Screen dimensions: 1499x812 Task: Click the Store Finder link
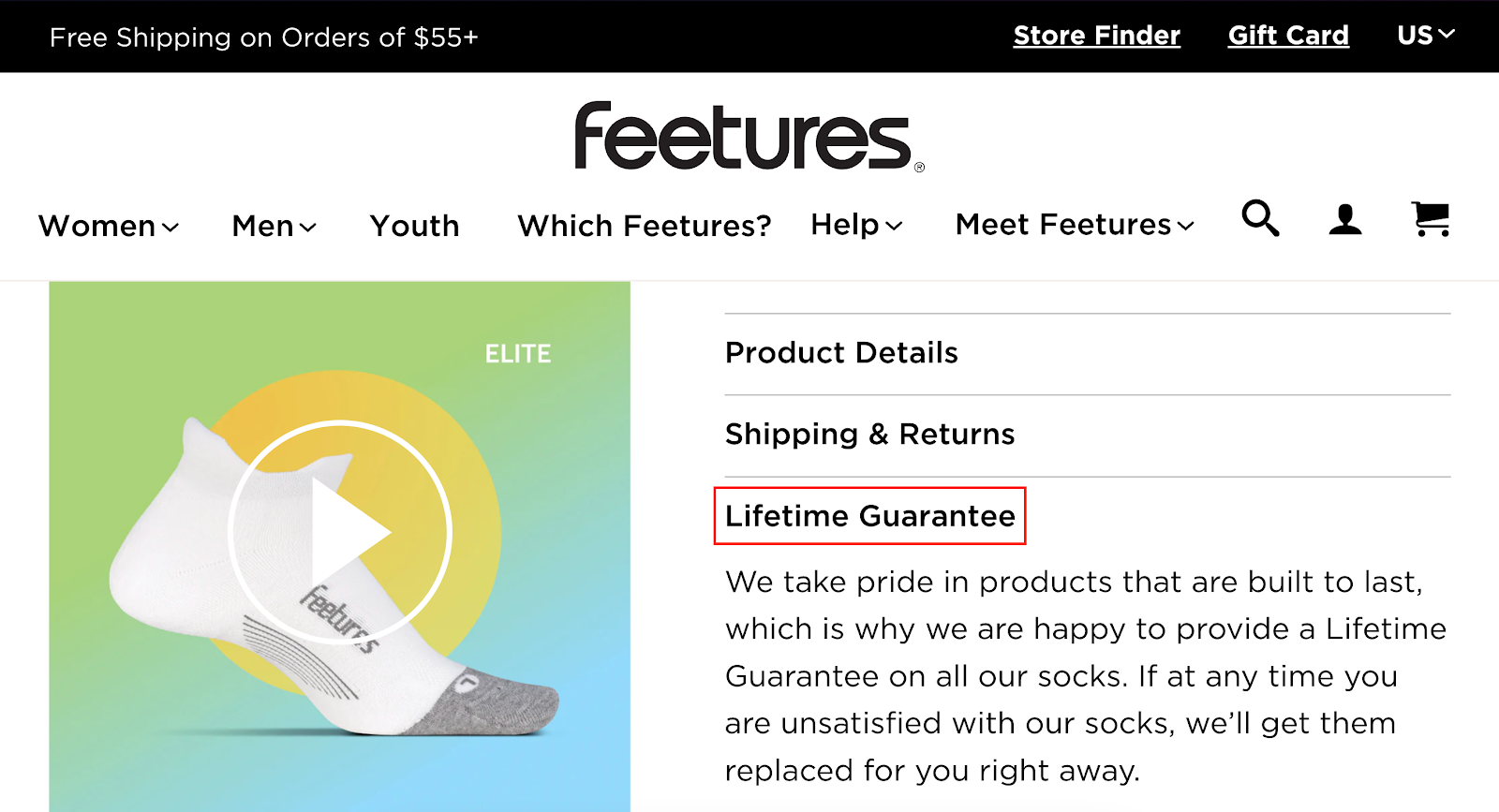point(1096,36)
